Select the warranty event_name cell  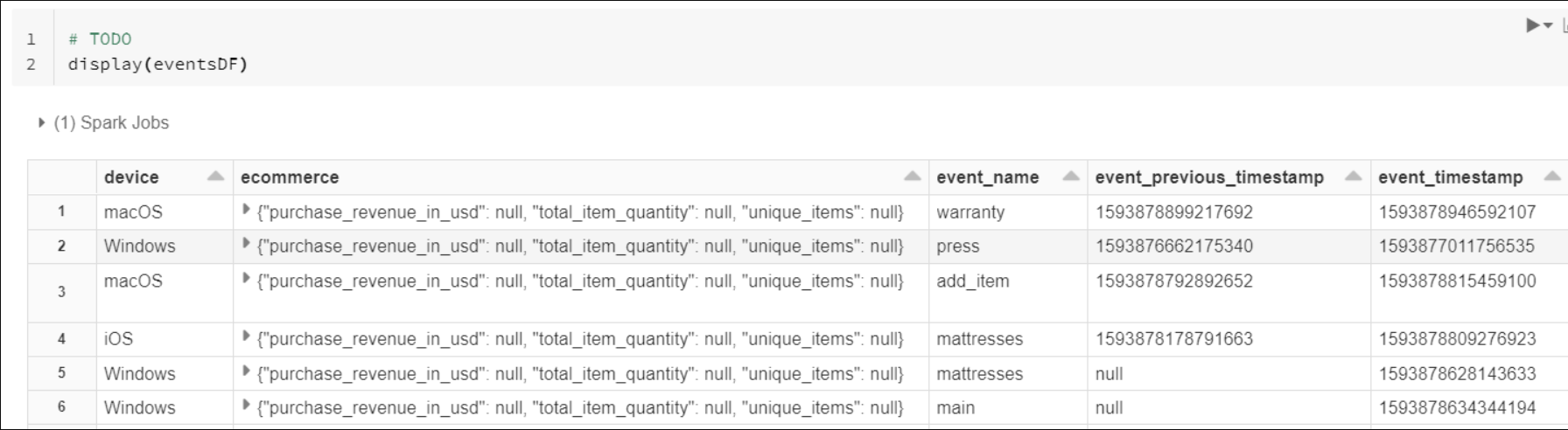tap(970, 212)
